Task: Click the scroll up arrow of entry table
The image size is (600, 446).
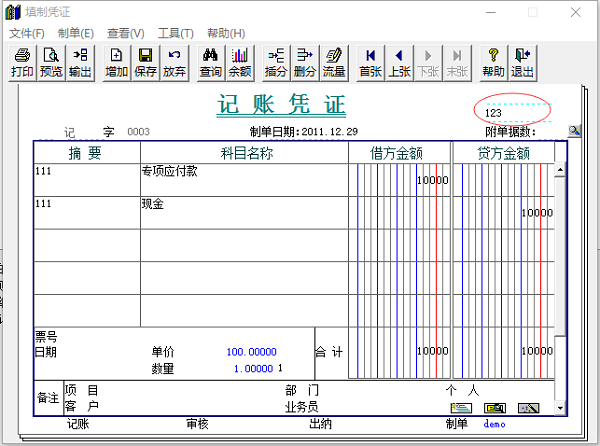Action: point(560,169)
